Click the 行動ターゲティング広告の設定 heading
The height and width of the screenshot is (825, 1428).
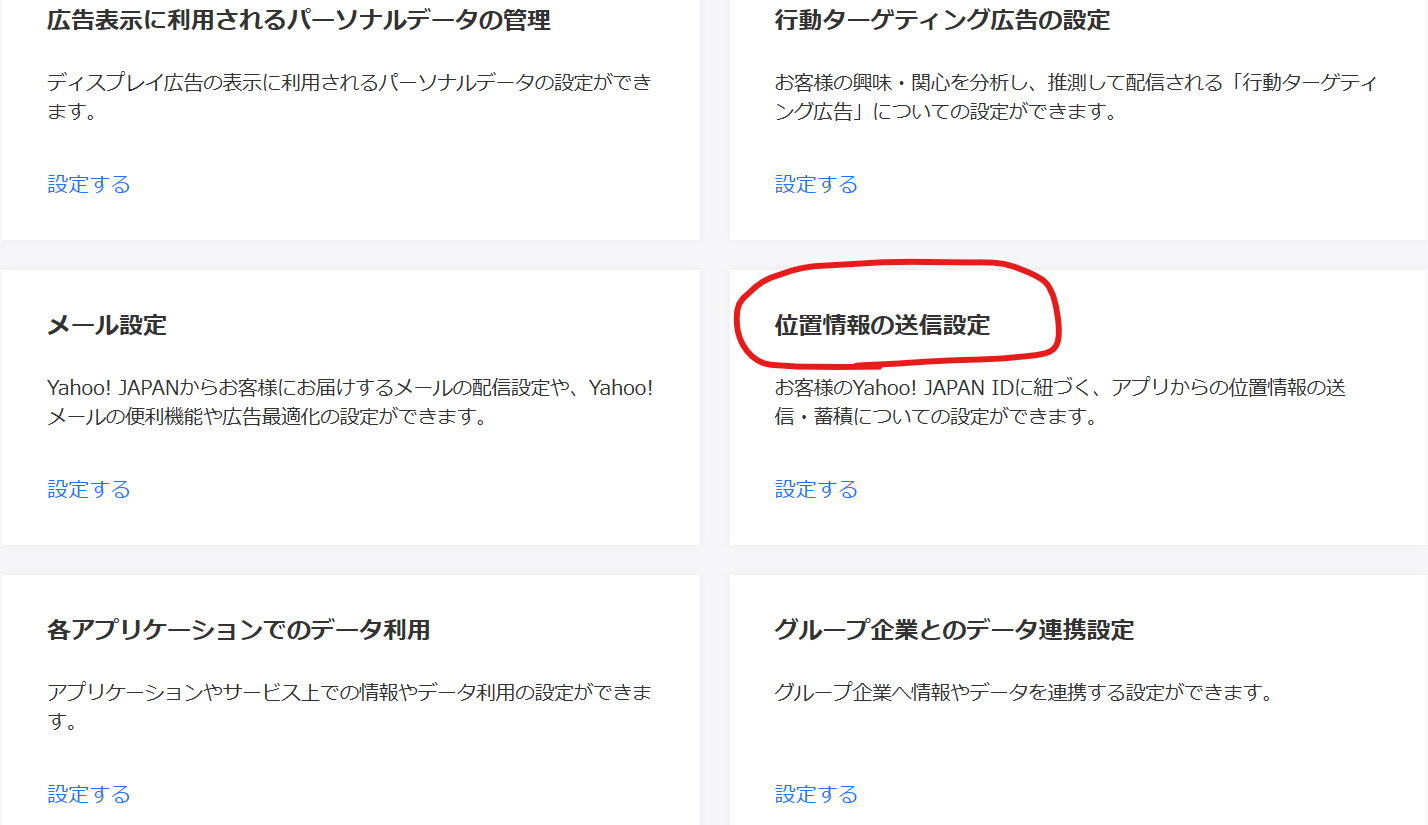pyautogui.click(x=942, y=20)
